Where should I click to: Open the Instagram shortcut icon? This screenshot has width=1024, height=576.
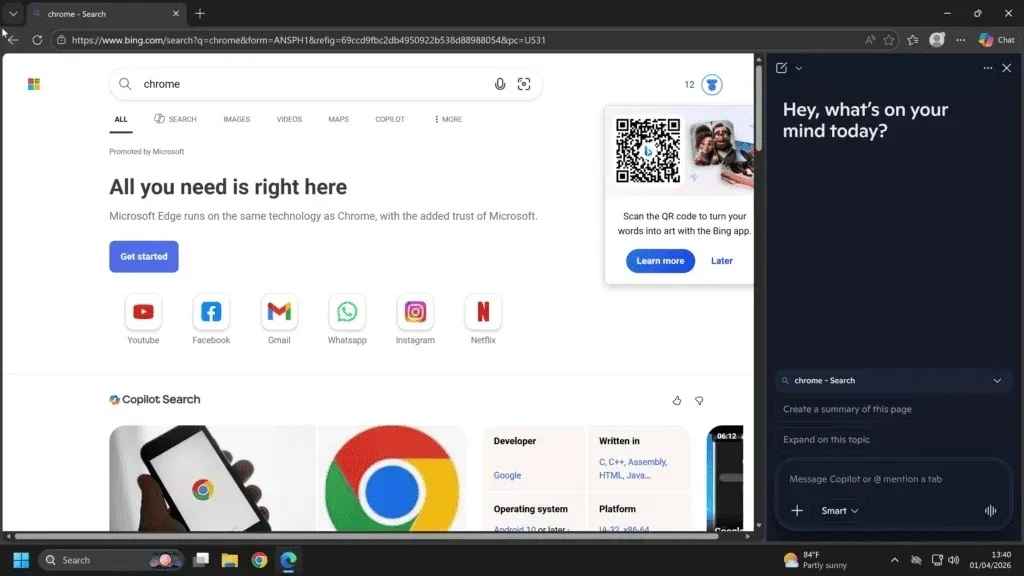[x=415, y=312]
